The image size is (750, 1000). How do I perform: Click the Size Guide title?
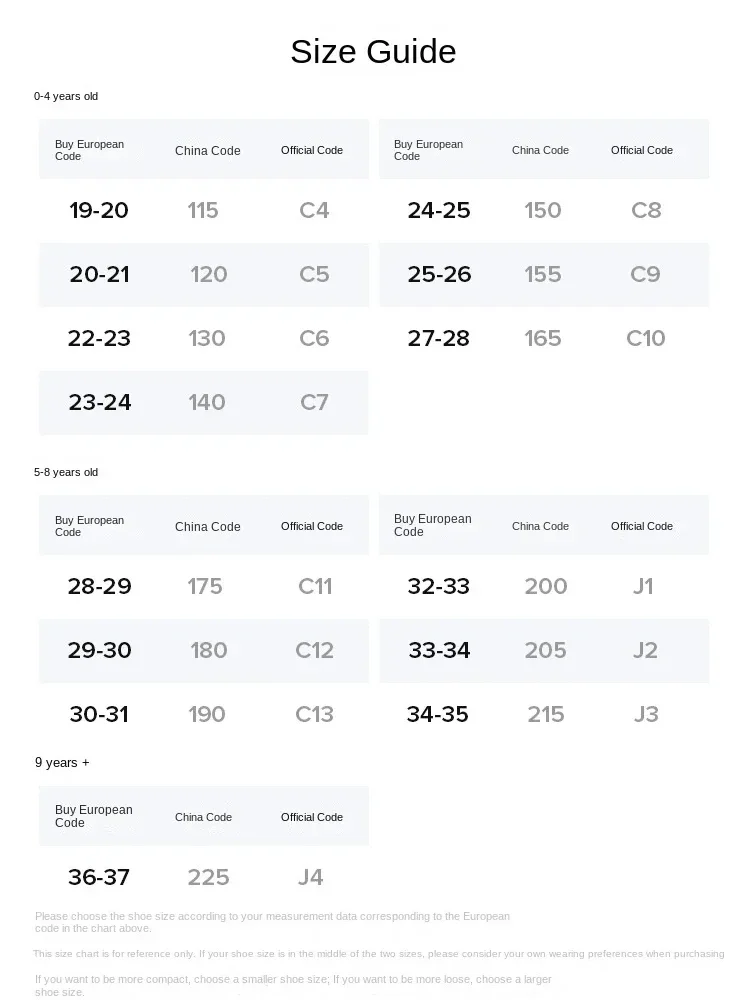pos(373,51)
